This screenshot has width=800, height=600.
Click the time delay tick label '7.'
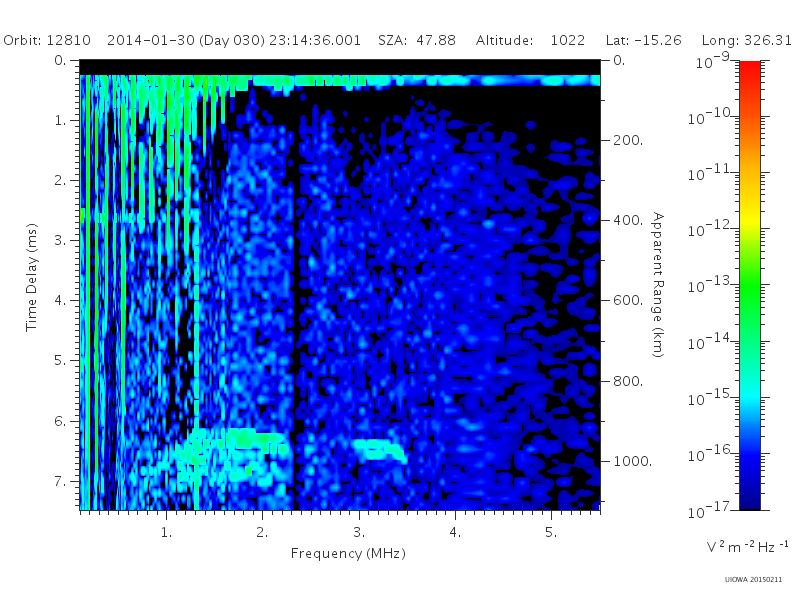pos(60,481)
